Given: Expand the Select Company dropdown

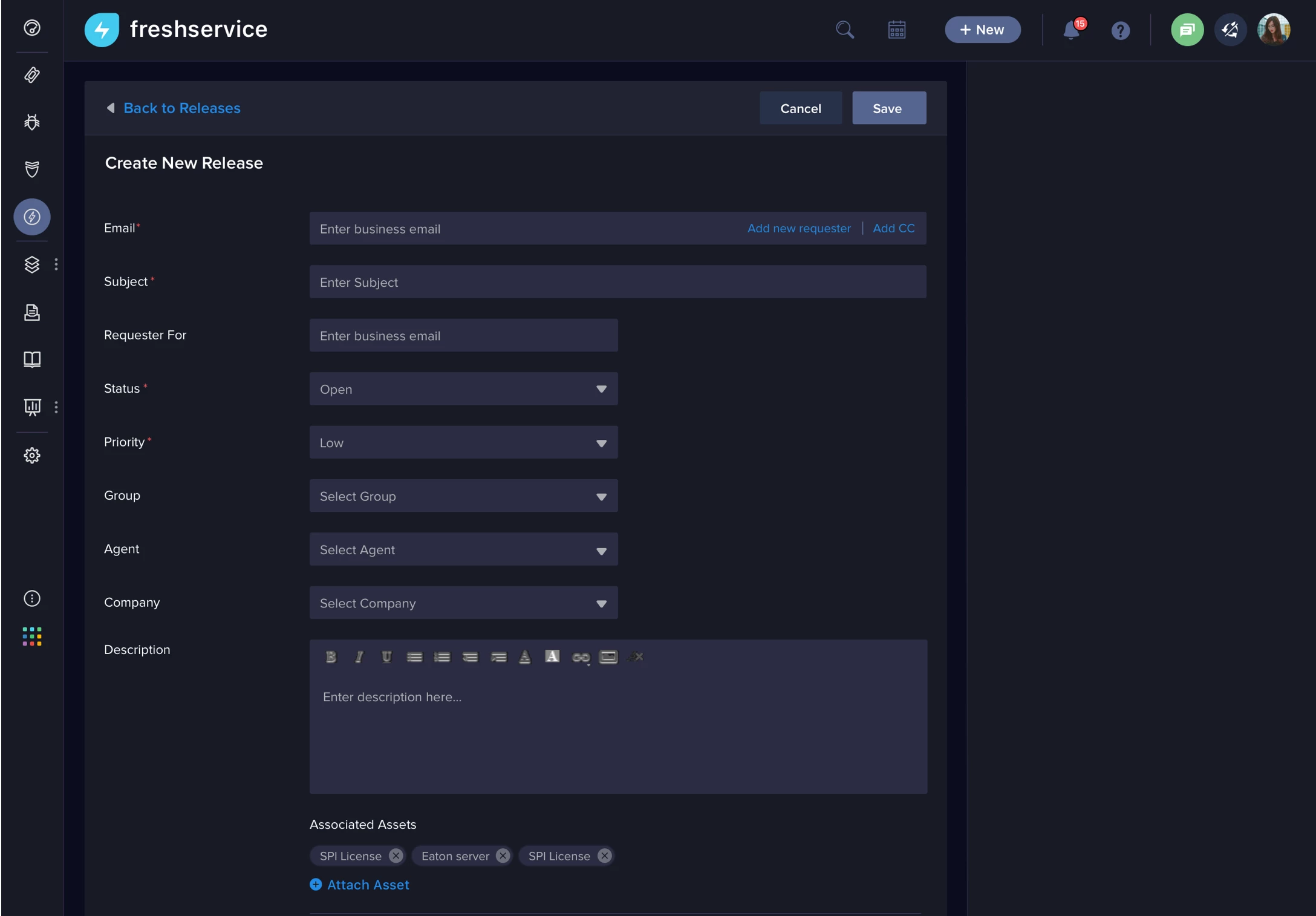Looking at the screenshot, I should tap(463, 603).
